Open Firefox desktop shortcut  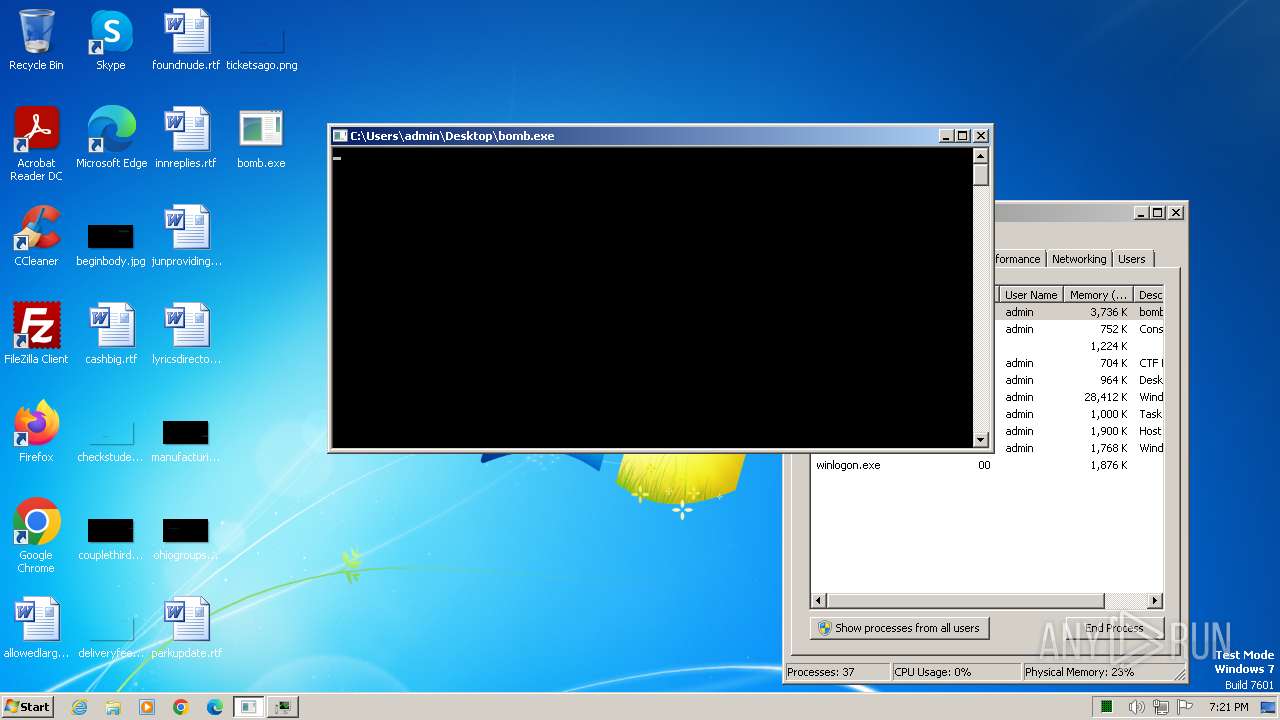36,432
